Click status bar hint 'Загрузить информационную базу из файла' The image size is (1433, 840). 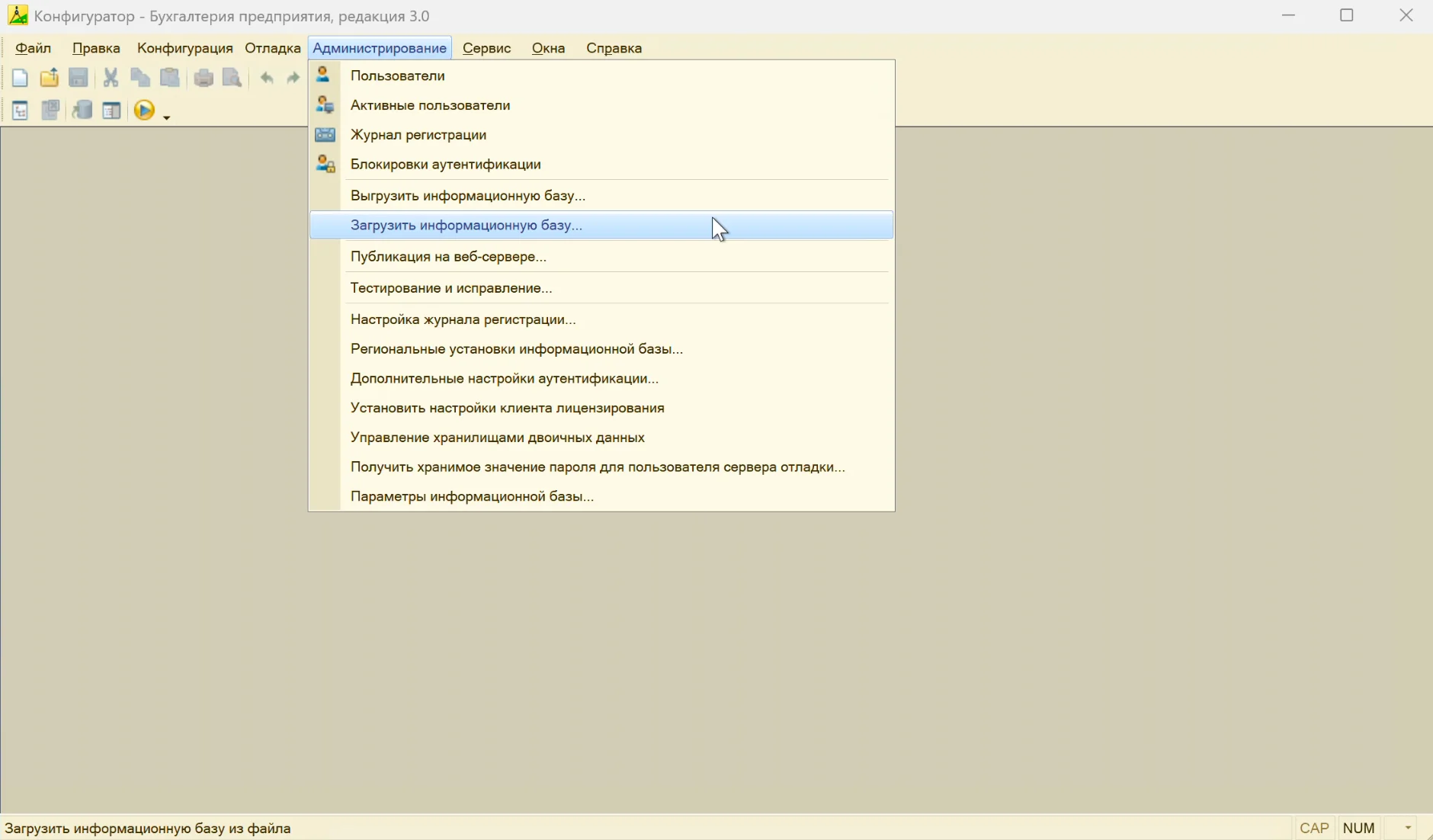148,828
